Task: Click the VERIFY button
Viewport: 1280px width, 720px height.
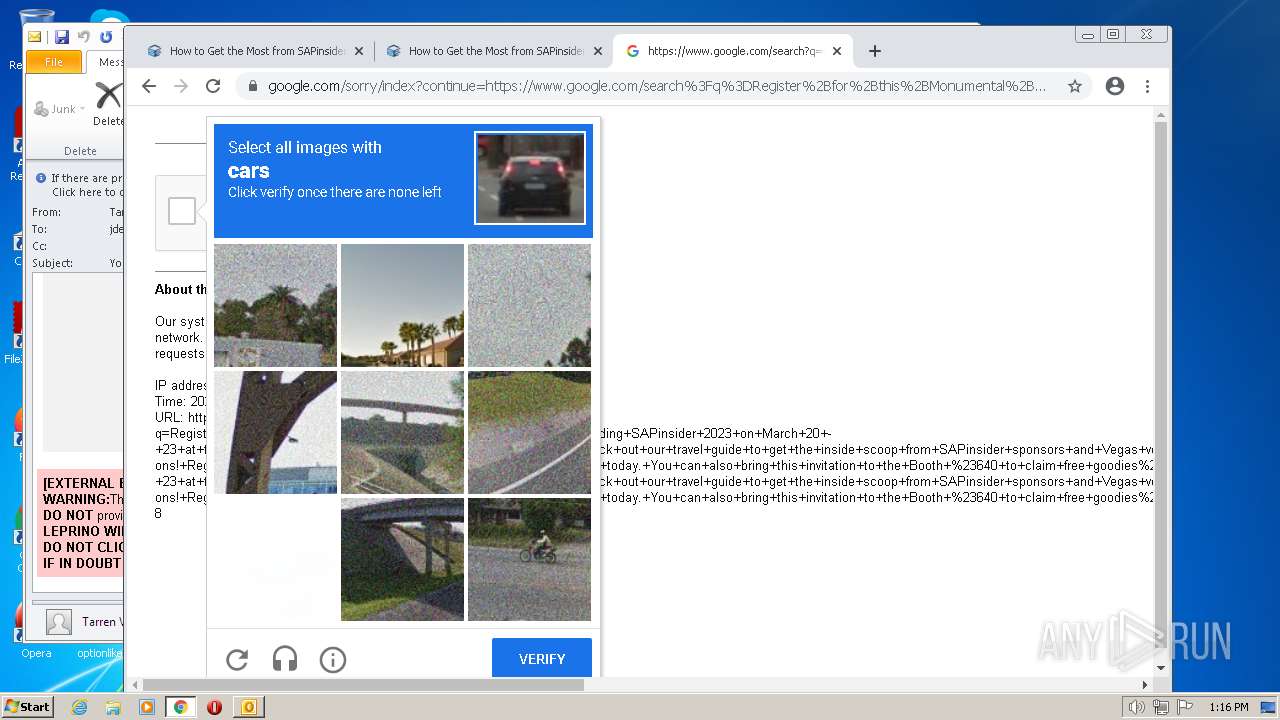Action: [x=542, y=659]
